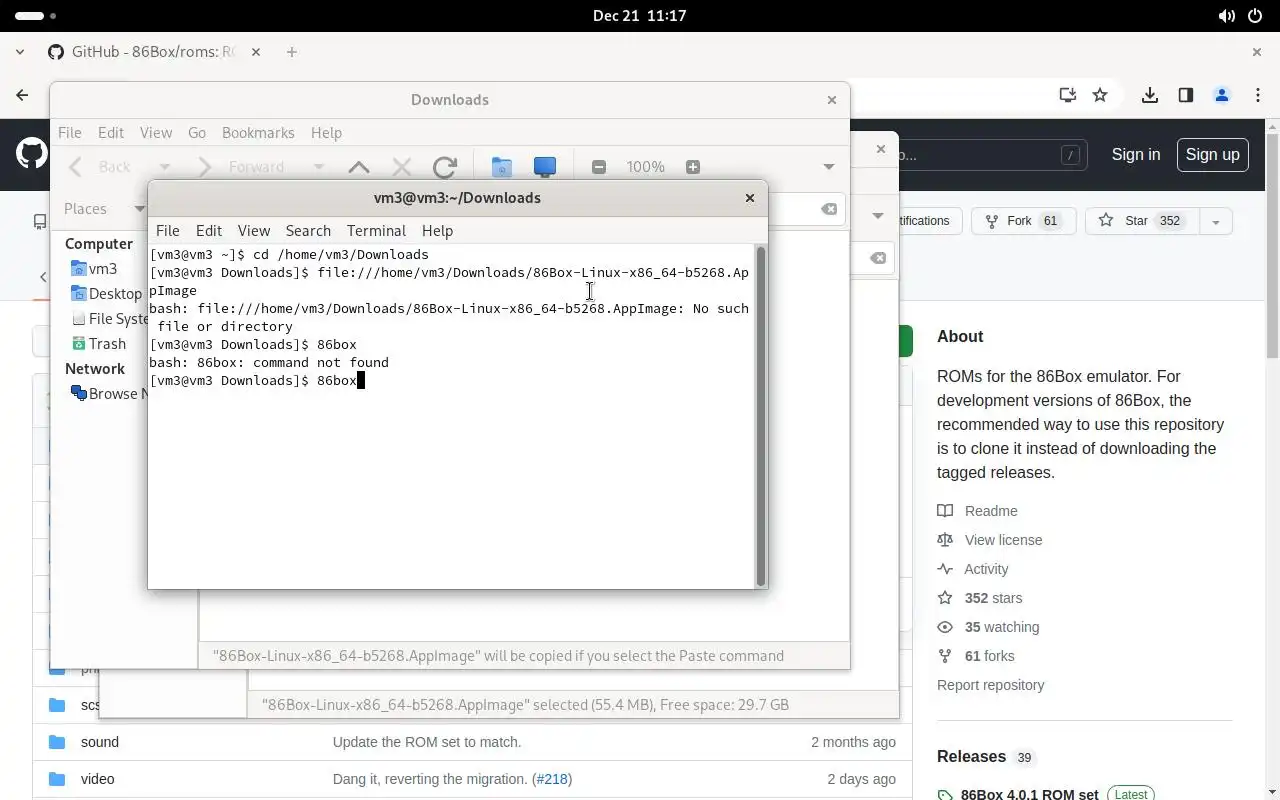Toggle the browser side panel icon

click(x=1186, y=95)
